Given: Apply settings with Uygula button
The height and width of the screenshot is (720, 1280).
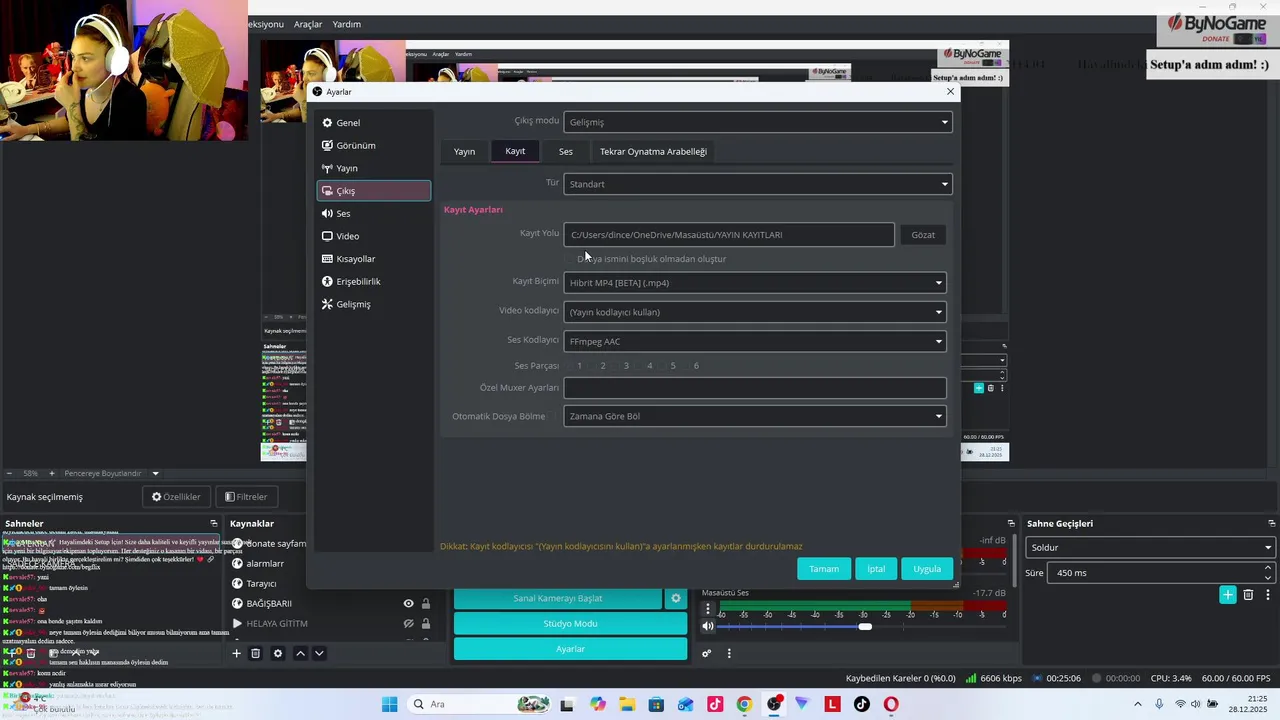Looking at the screenshot, I should 927,569.
